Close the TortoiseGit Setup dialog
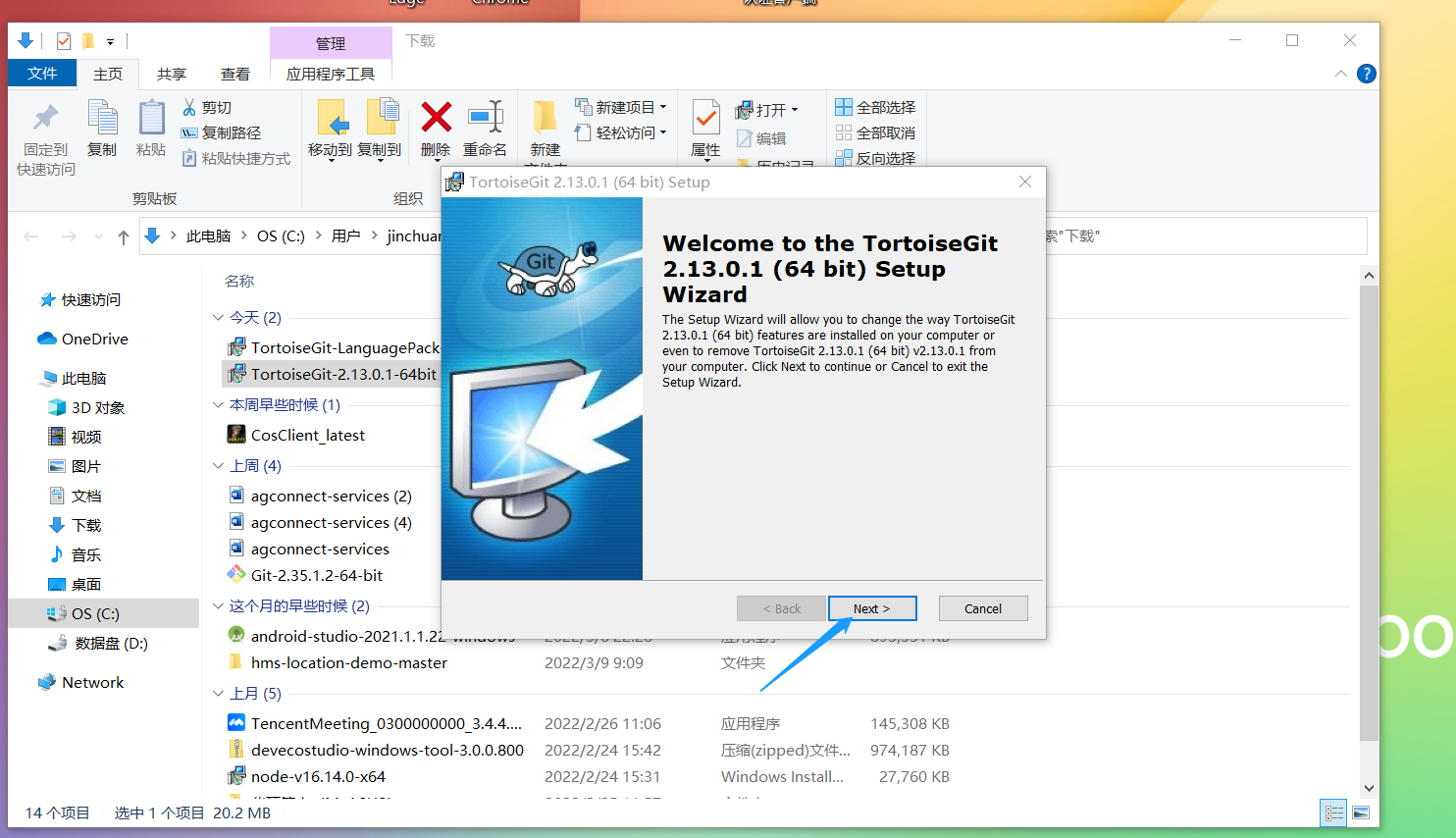Image resolution: width=1456 pixels, height=838 pixels. [1025, 182]
